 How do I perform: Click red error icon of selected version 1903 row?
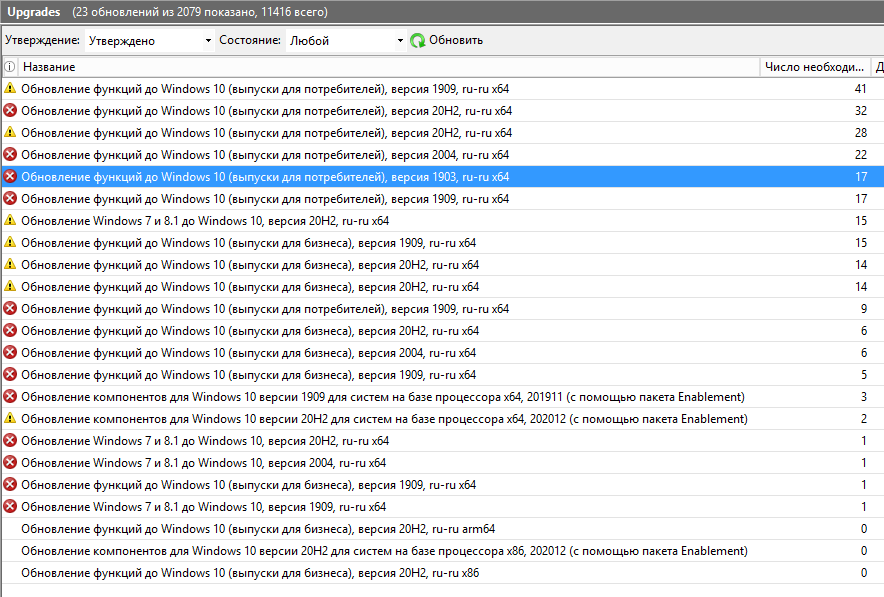tap(10, 176)
